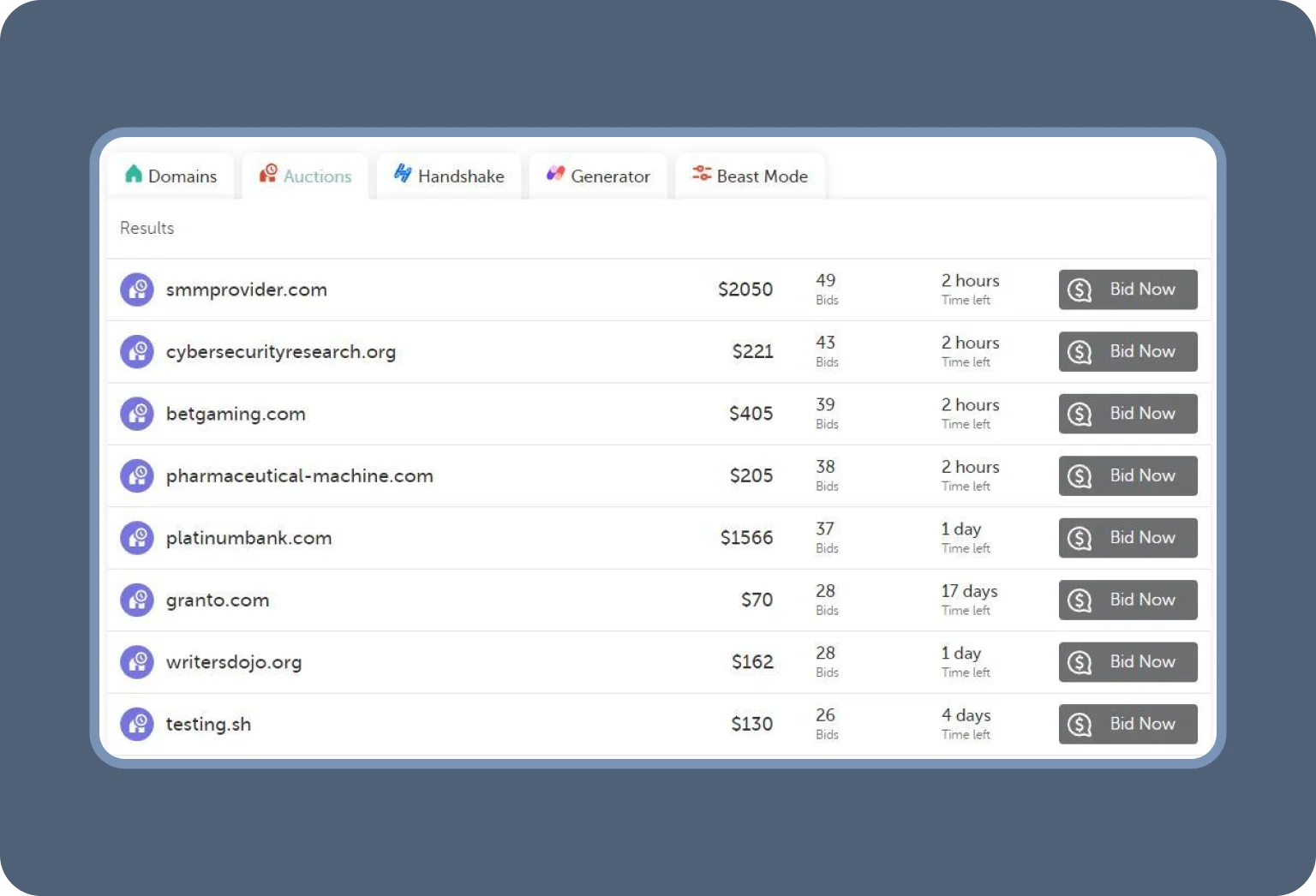Place a bid on betgaming.com
The height and width of the screenshot is (896, 1316).
click(x=1128, y=414)
